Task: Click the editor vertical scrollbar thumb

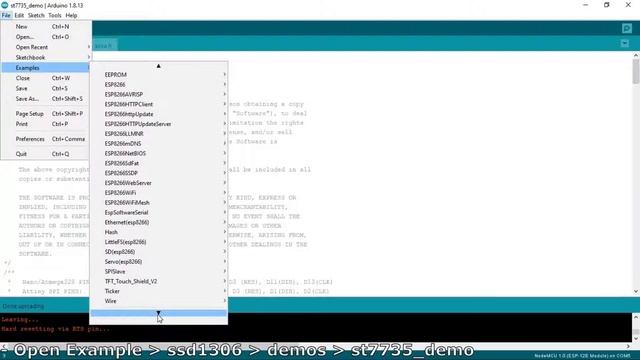Action: [636, 71]
